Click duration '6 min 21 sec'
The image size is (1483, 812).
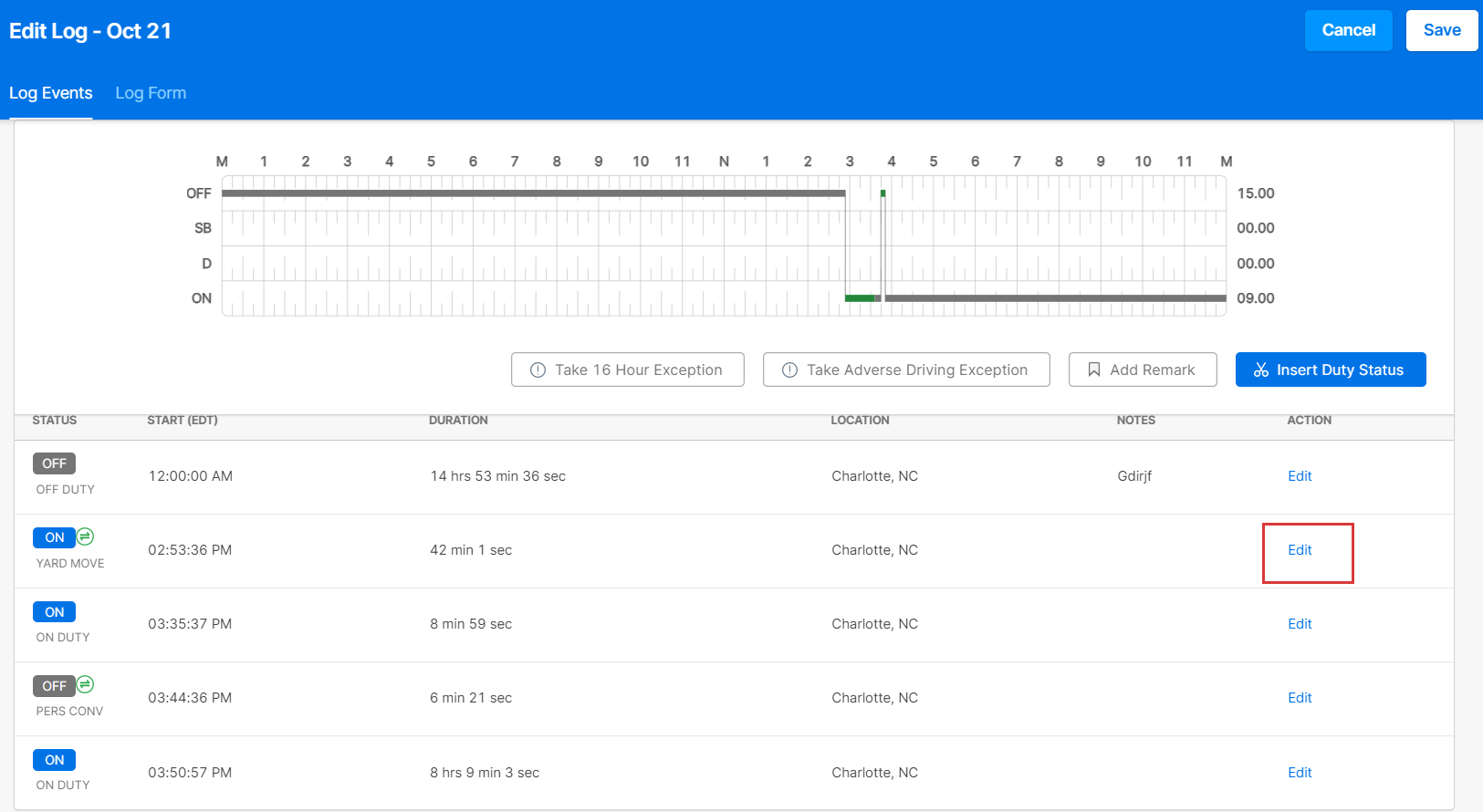[471, 698]
